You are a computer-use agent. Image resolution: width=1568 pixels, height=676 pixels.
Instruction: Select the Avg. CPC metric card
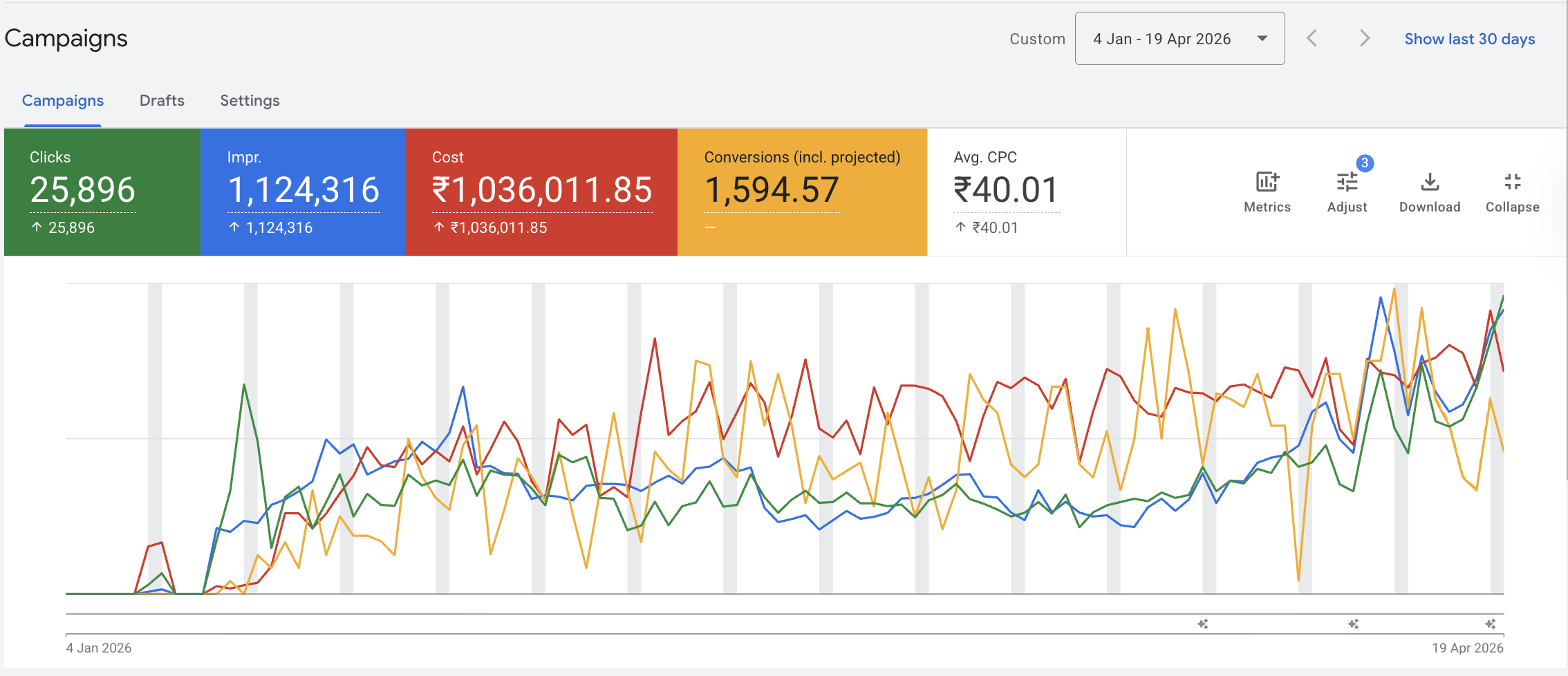click(1027, 192)
